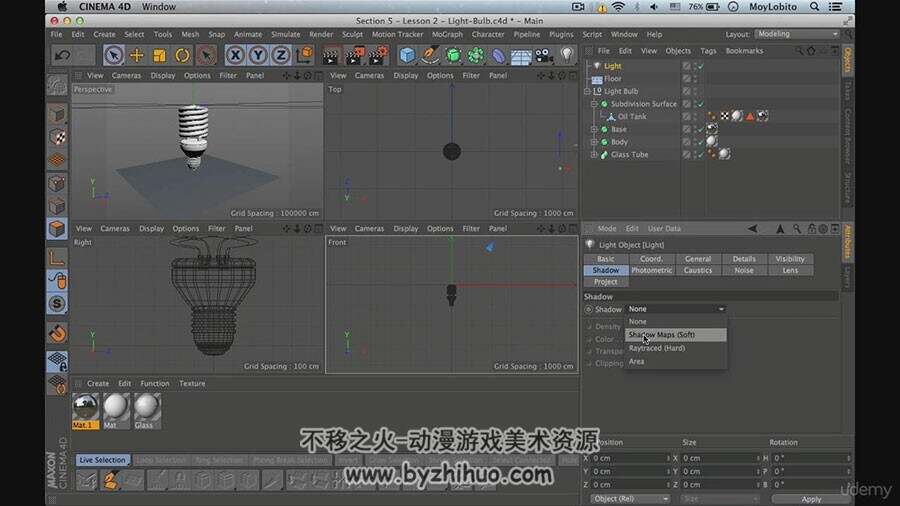
Task: Open the Simulate menu
Action: [x=285, y=34]
